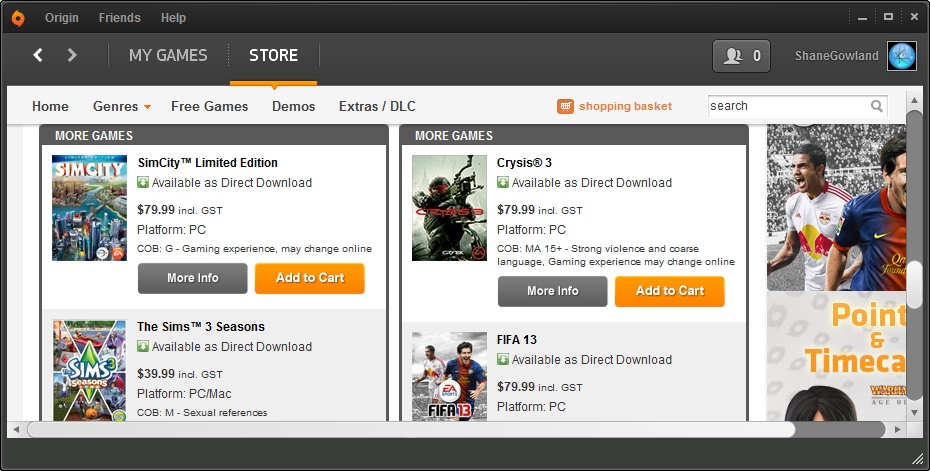View More Info for Crysis 3
The height and width of the screenshot is (471, 930).
click(x=552, y=291)
